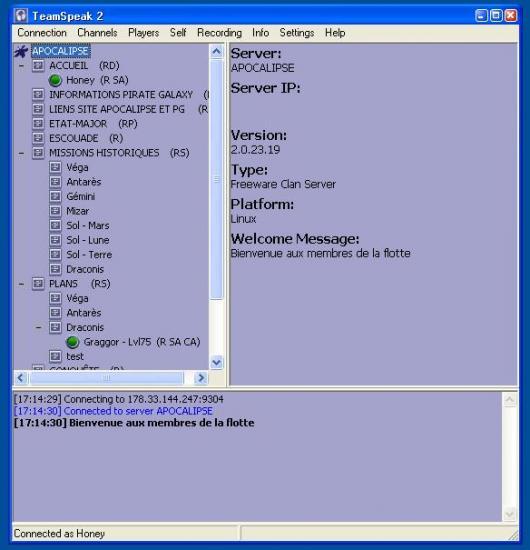Maximize the TeamSpeak 2 window
The image size is (530, 550).
(496, 16)
